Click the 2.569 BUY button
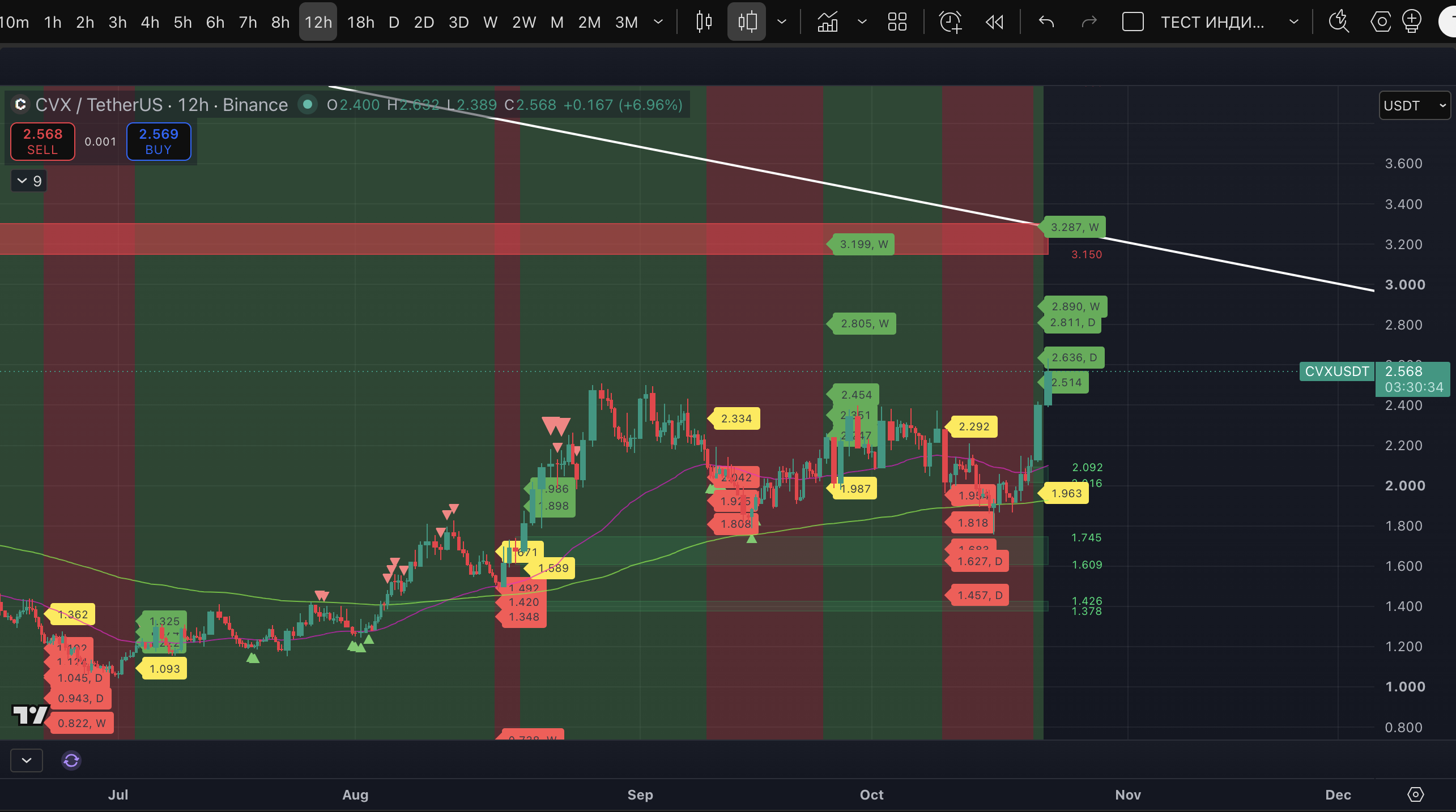The height and width of the screenshot is (812, 1456). 159,142
